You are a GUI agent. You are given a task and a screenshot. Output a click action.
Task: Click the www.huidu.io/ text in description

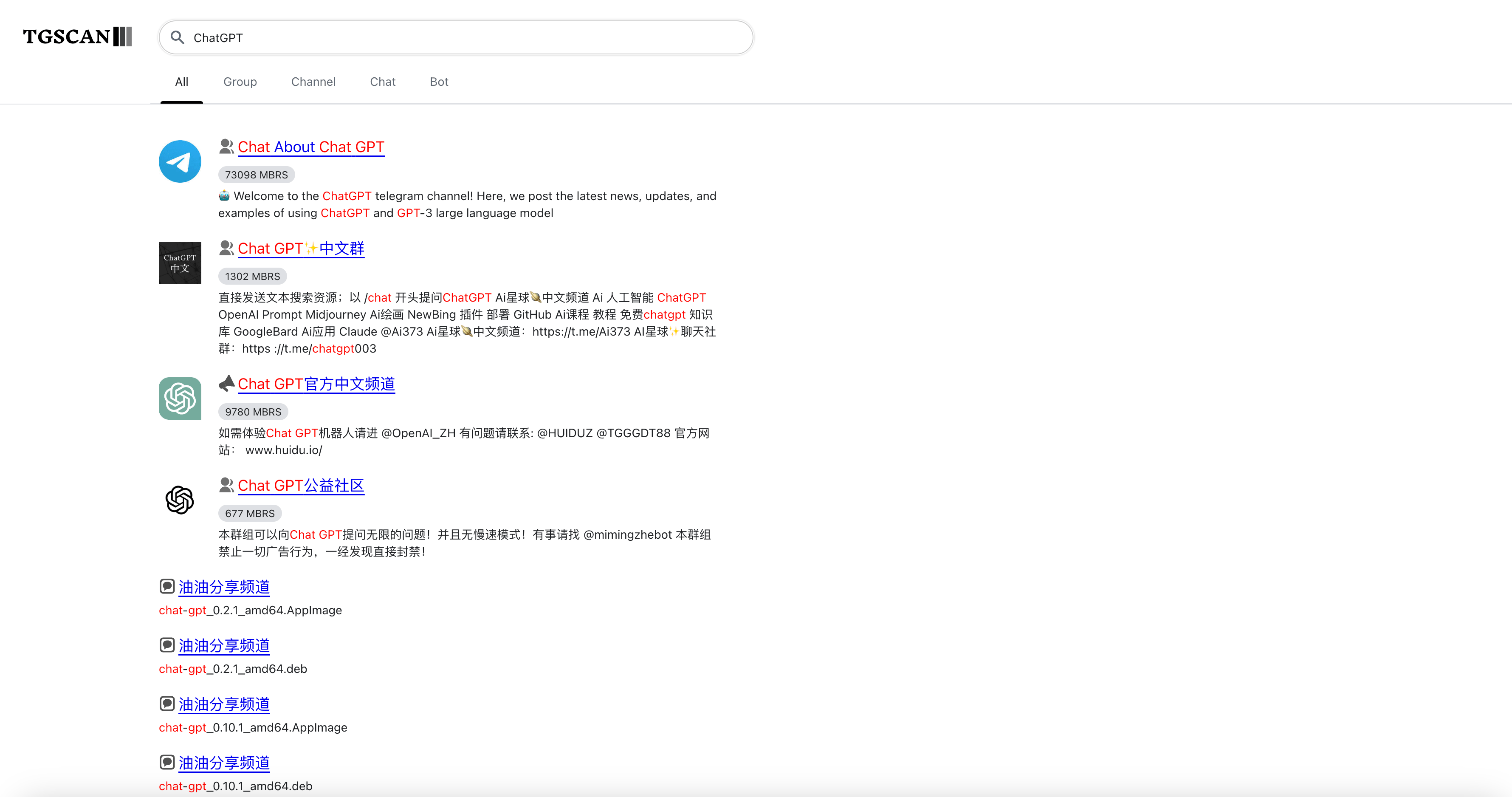click(x=284, y=450)
